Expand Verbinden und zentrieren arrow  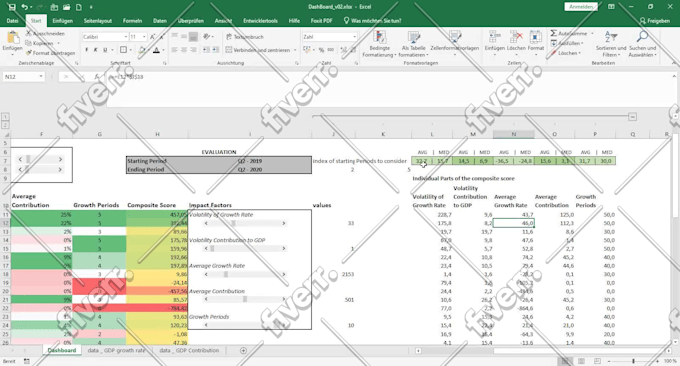point(295,50)
